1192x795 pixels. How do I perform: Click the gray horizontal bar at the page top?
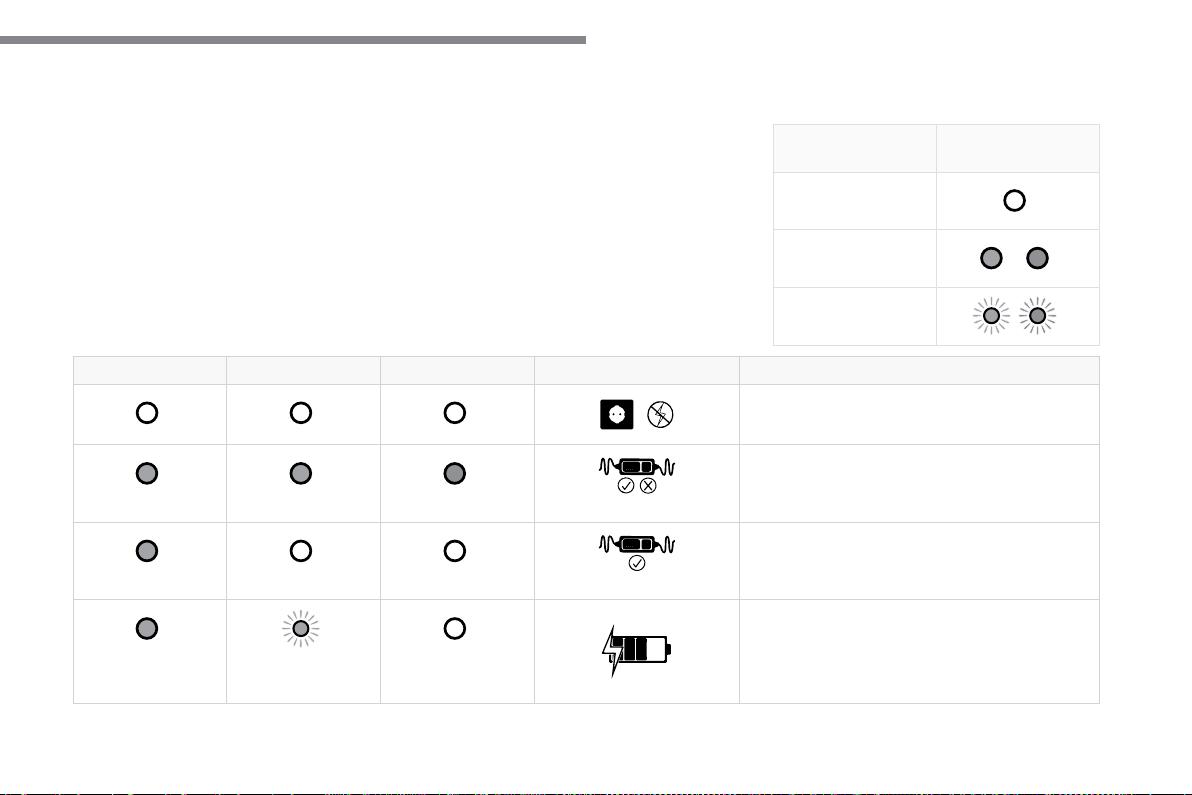click(293, 40)
